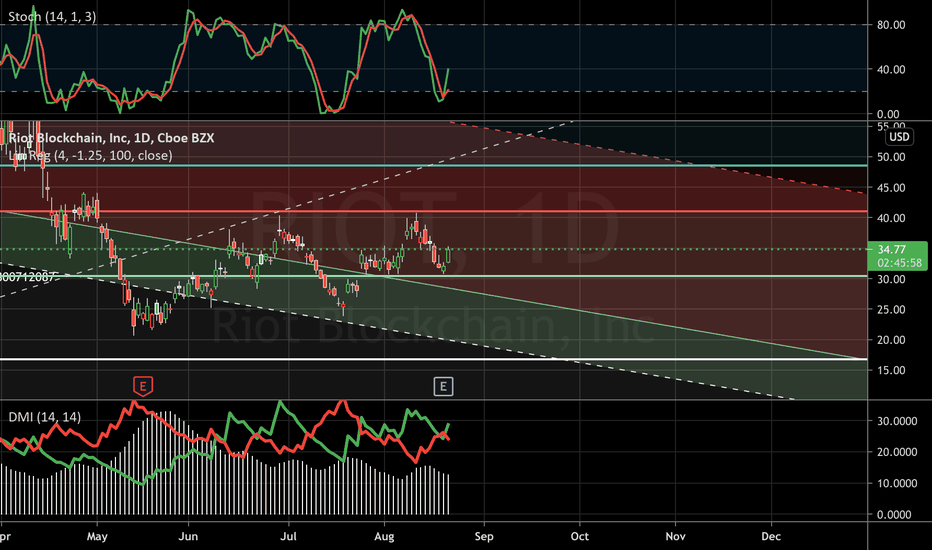
Task: Click the Oct label on time axis
Action: click(580, 536)
